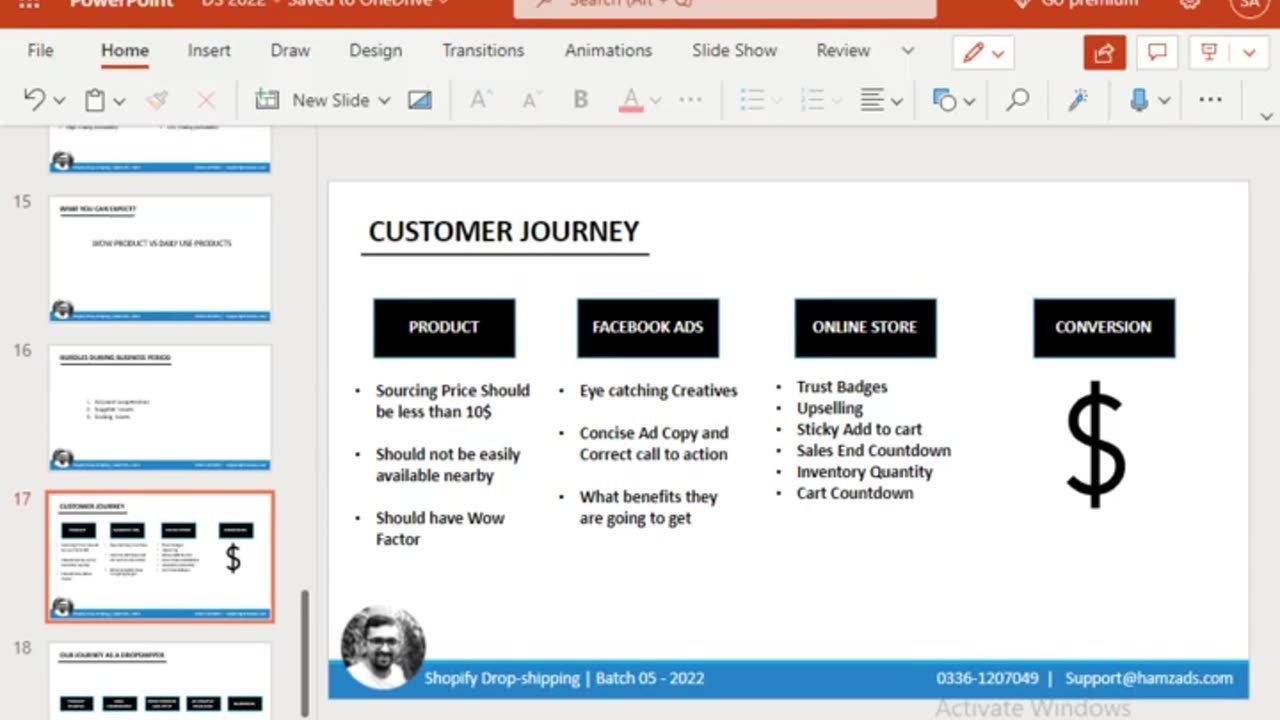
Task: Click 'Should have Wow Factor' bullet
Action: click(440, 528)
